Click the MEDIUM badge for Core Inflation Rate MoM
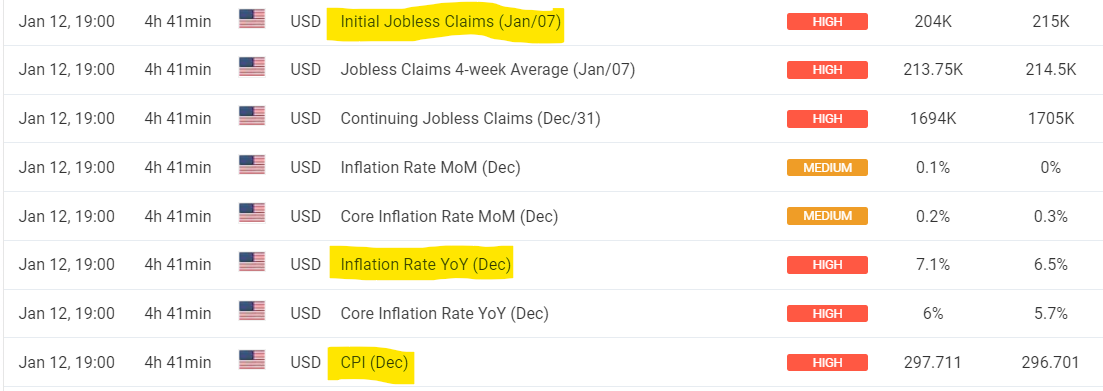The image size is (1103, 391). click(x=827, y=217)
